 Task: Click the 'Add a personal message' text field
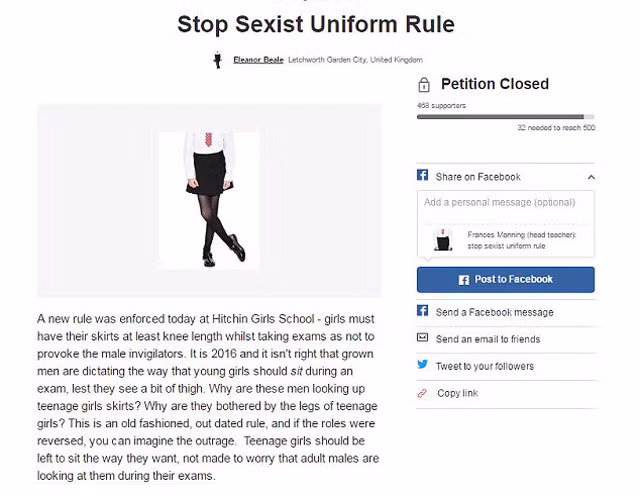[505, 203]
